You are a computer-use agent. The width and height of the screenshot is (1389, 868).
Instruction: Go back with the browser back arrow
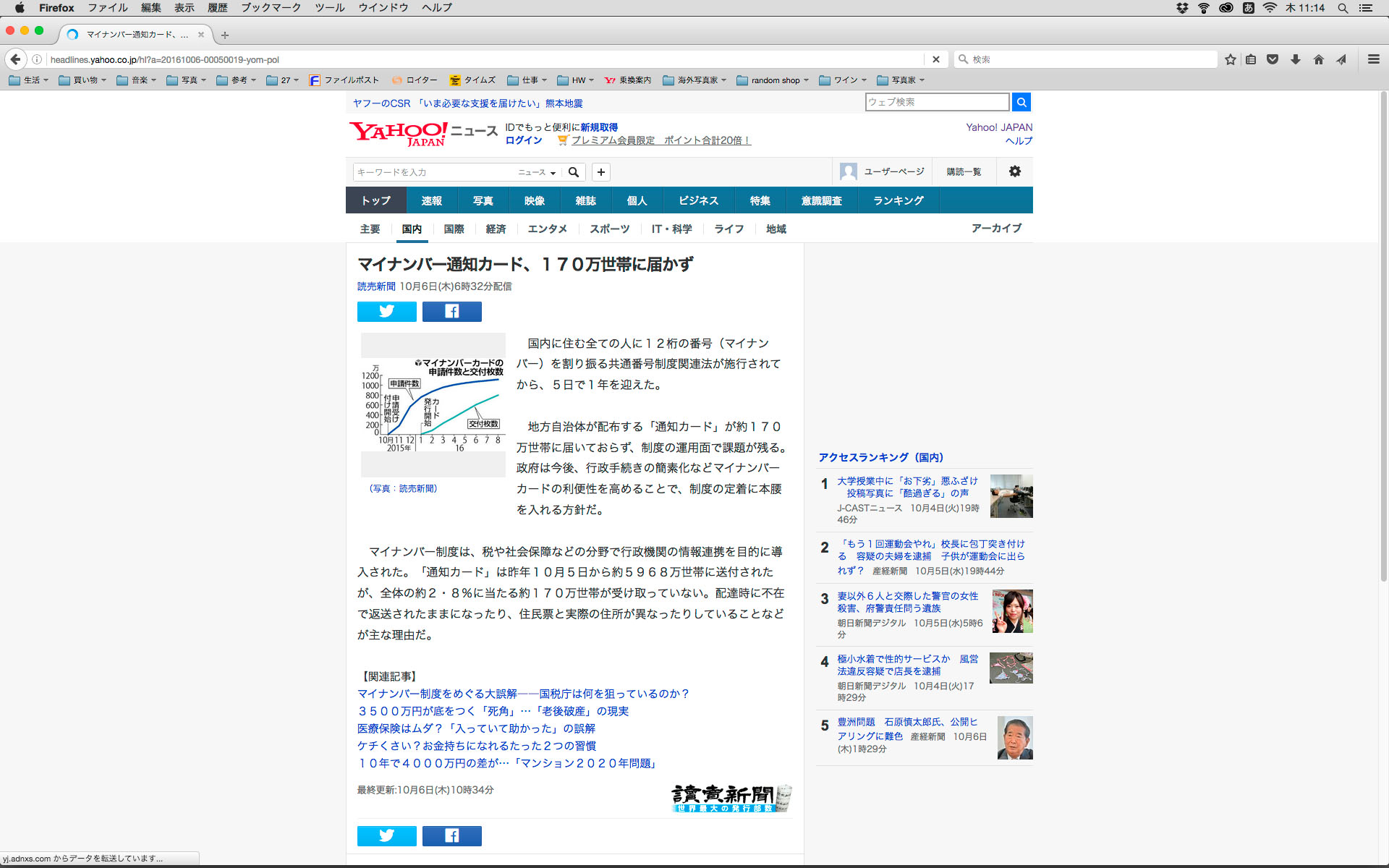tap(15, 59)
